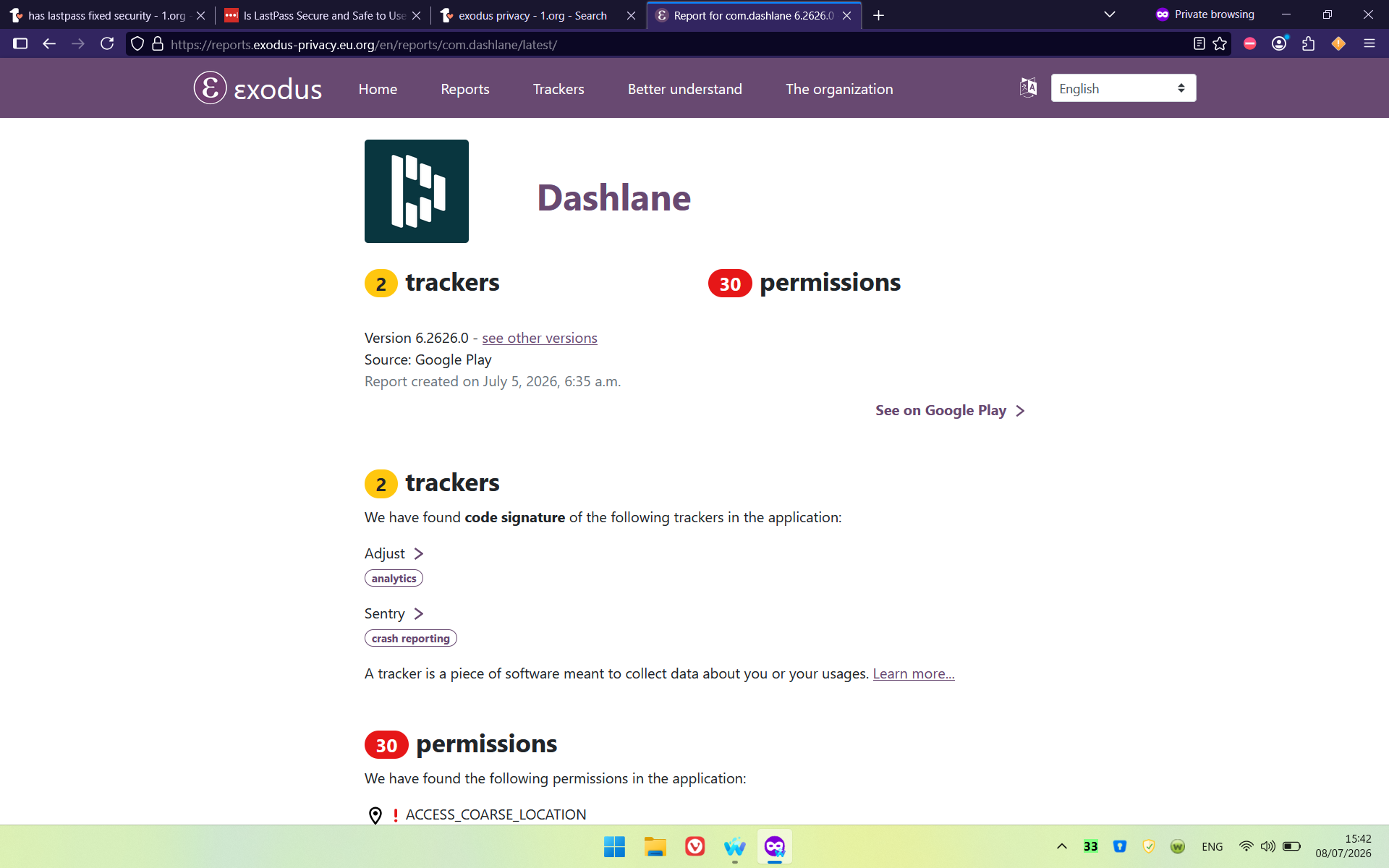The width and height of the screenshot is (1389, 868).
Task: Reload the page with refresh icon
Action: tap(107, 44)
